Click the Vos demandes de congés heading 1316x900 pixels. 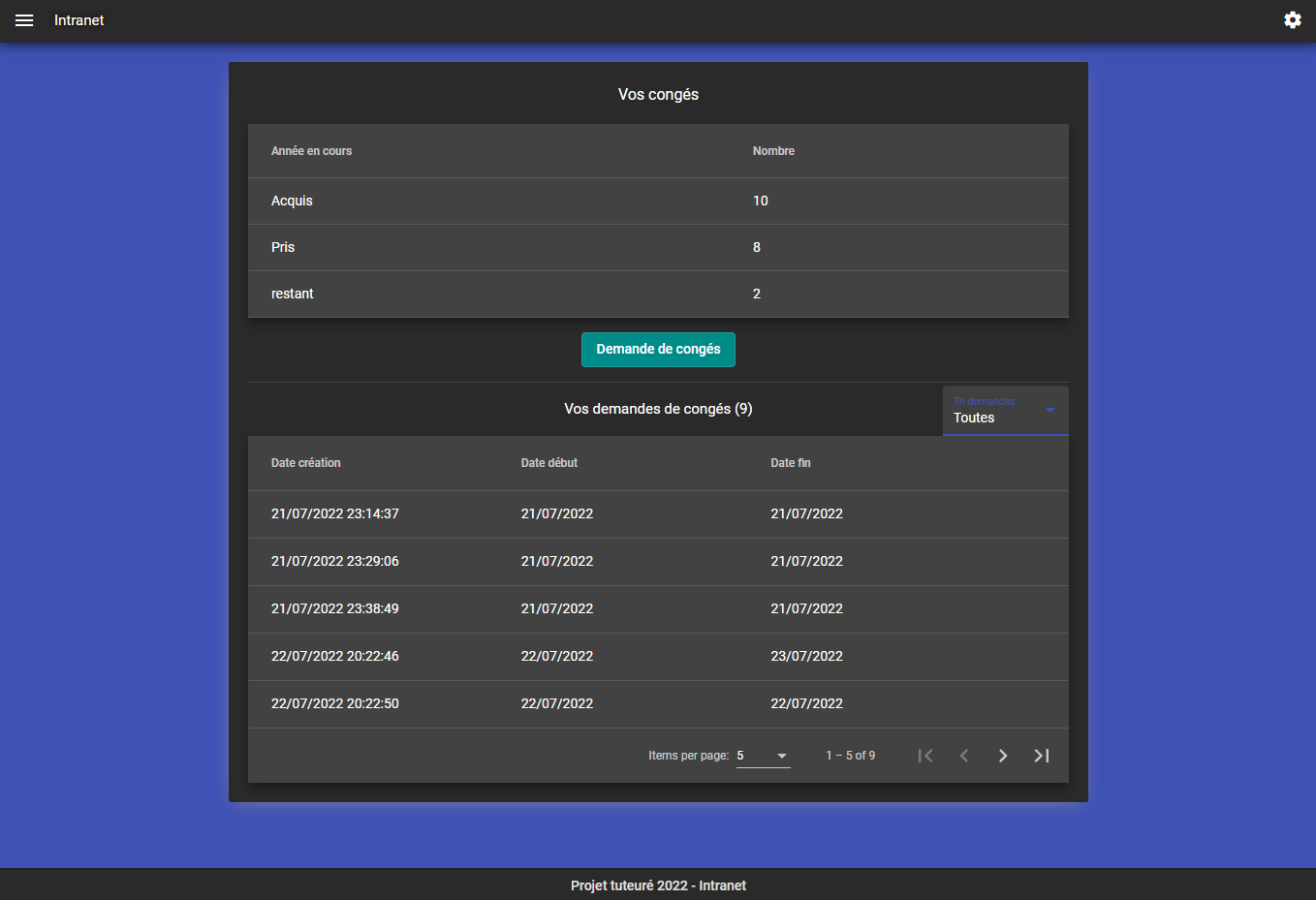point(658,408)
